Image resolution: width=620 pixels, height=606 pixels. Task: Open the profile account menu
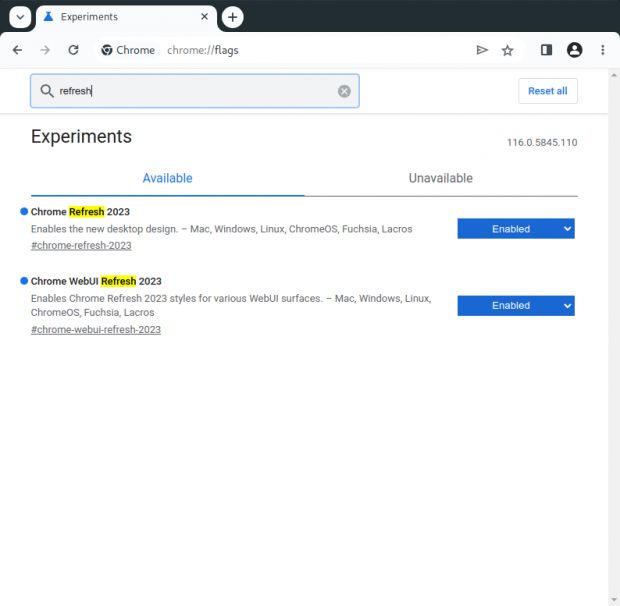pyautogui.click(x=575, y=50)
